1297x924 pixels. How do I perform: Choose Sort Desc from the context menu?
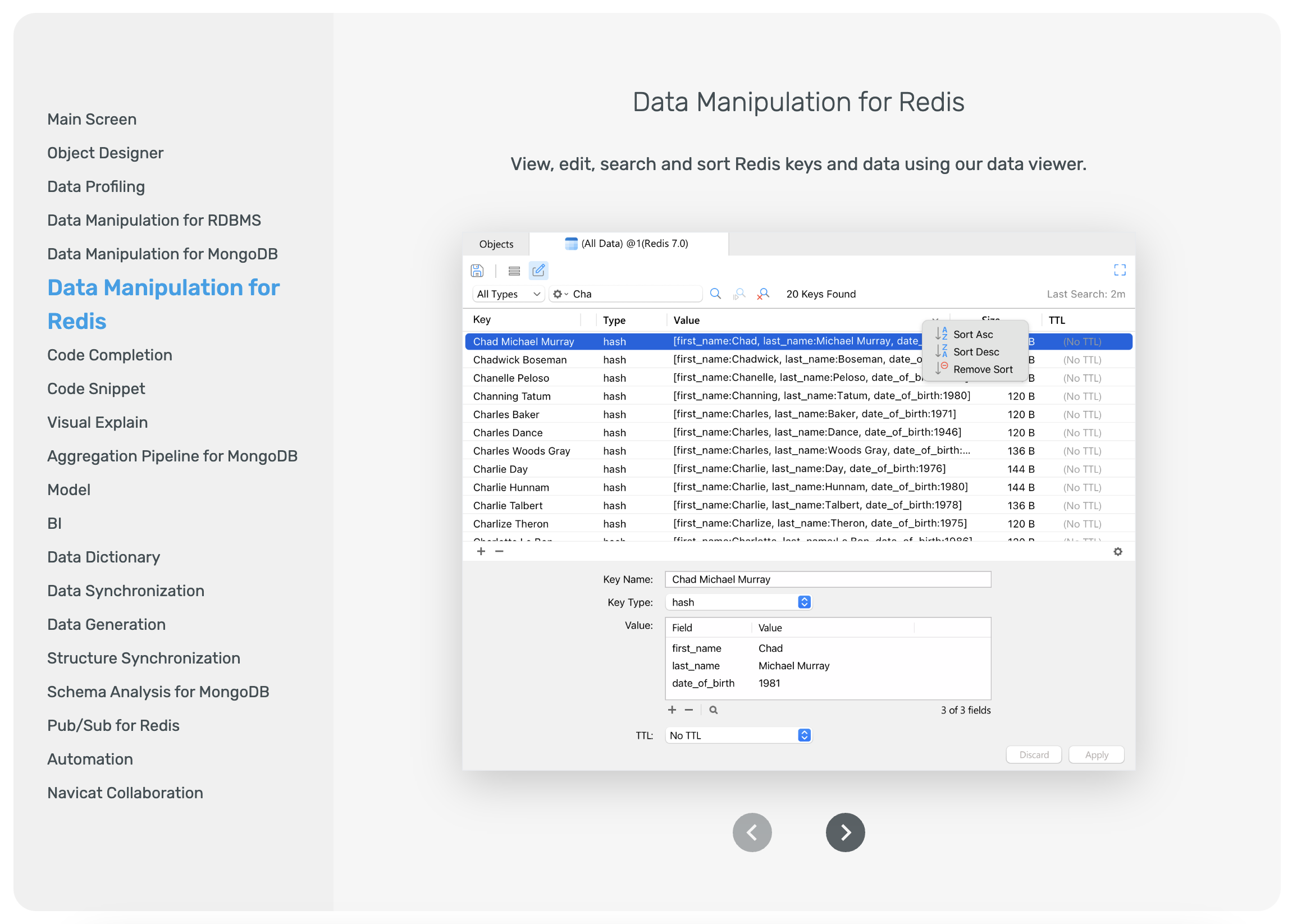pyautogui.click(x=976, y=352)
